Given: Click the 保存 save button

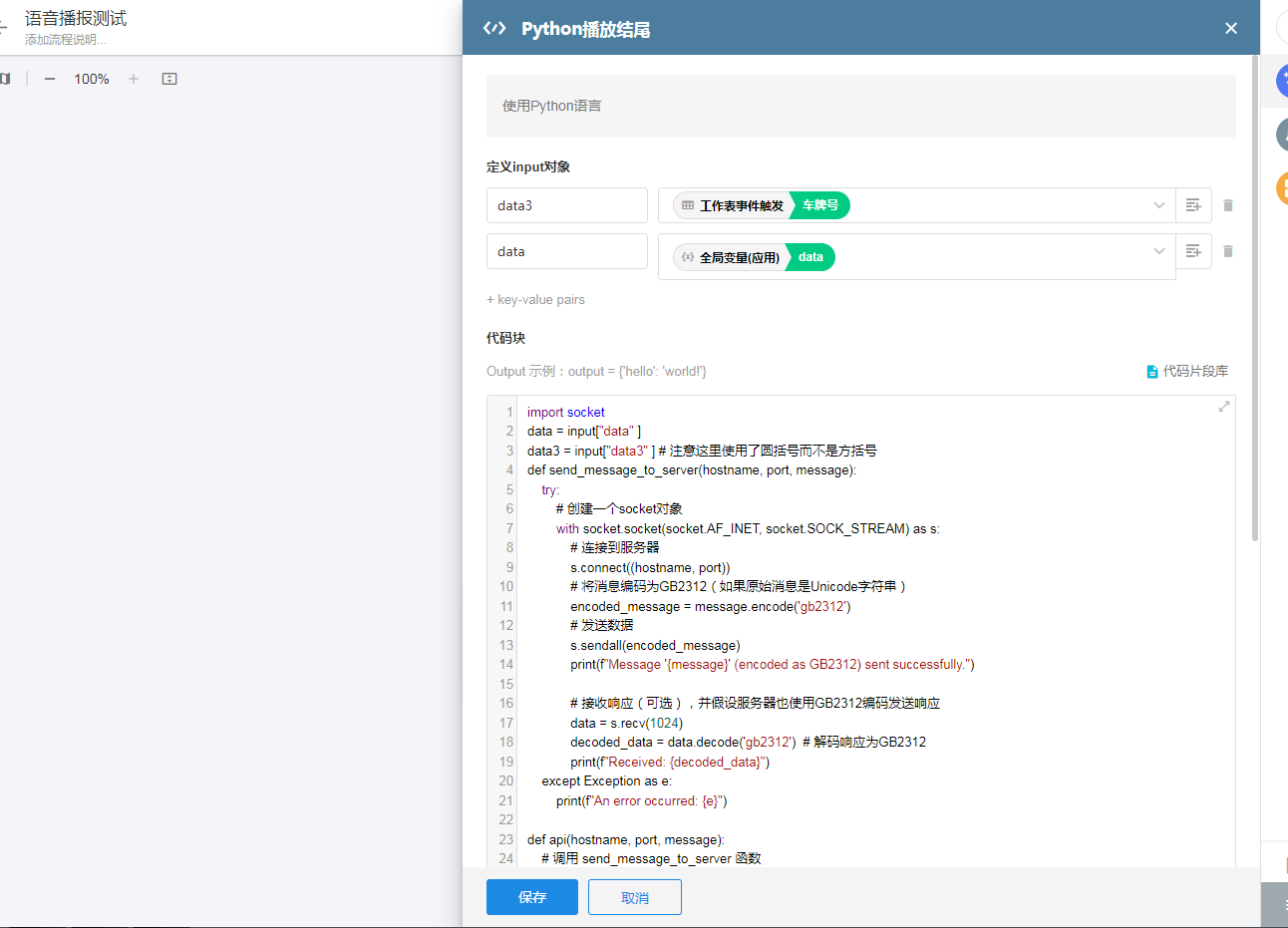Looking at the screenshot, I should (532, 897).
